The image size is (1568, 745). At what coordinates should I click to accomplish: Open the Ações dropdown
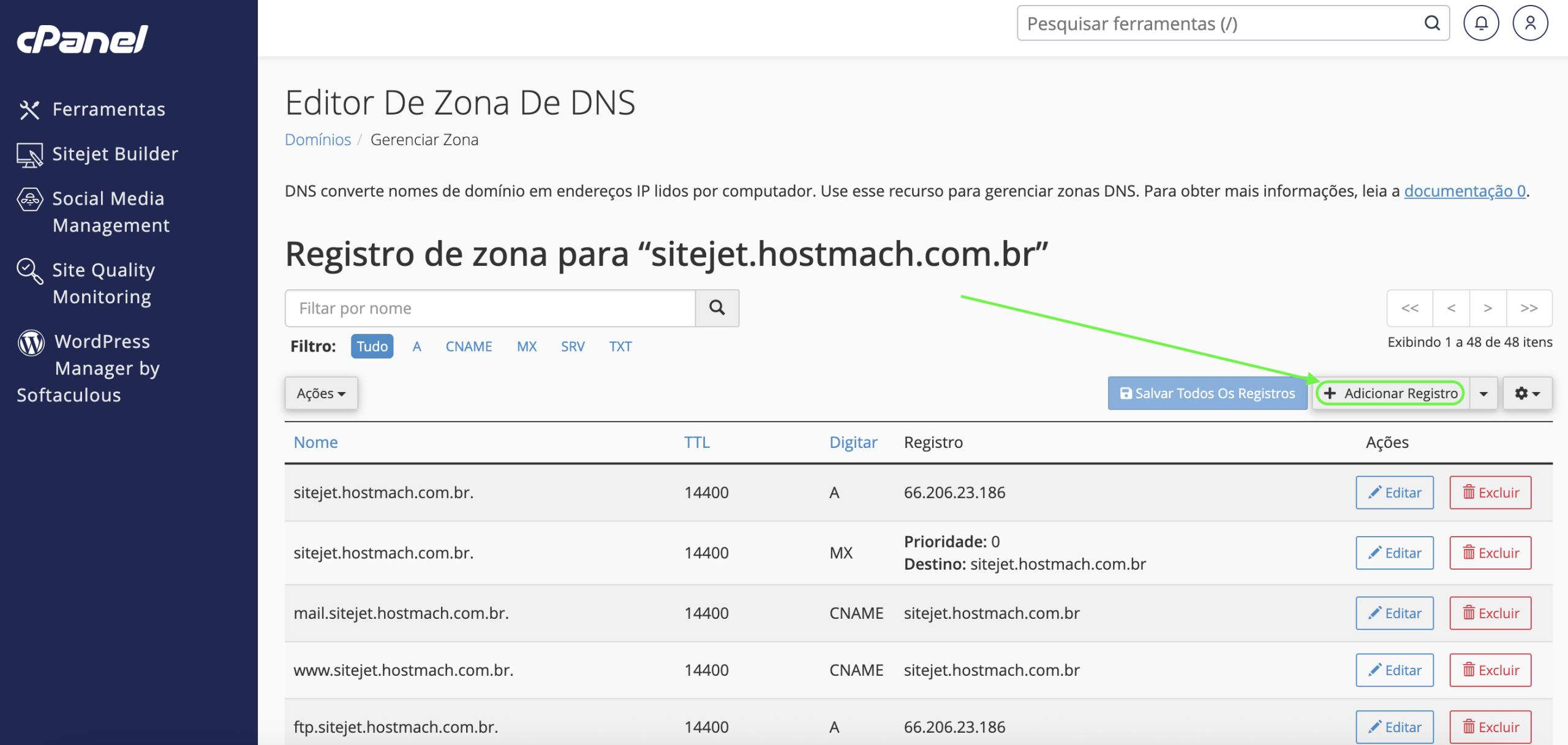pyautogui.click(x=321, y=393)
